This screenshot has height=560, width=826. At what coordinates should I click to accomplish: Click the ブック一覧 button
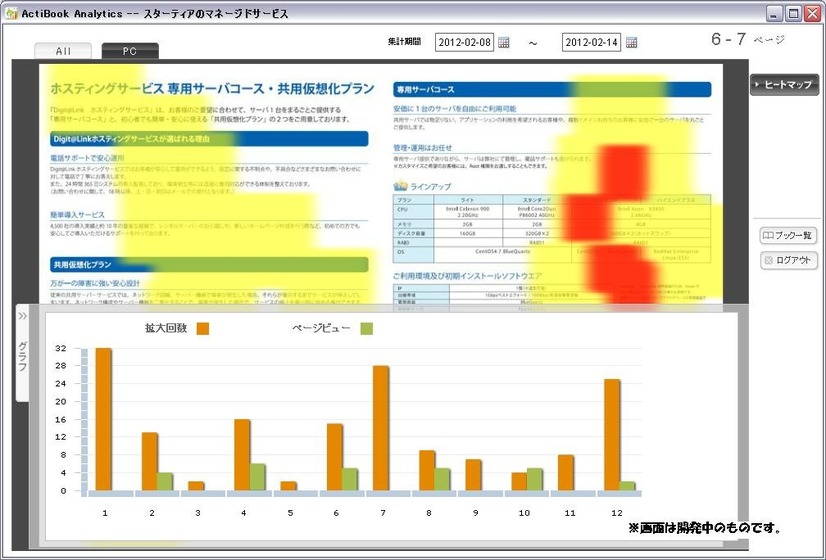(788, 235)
